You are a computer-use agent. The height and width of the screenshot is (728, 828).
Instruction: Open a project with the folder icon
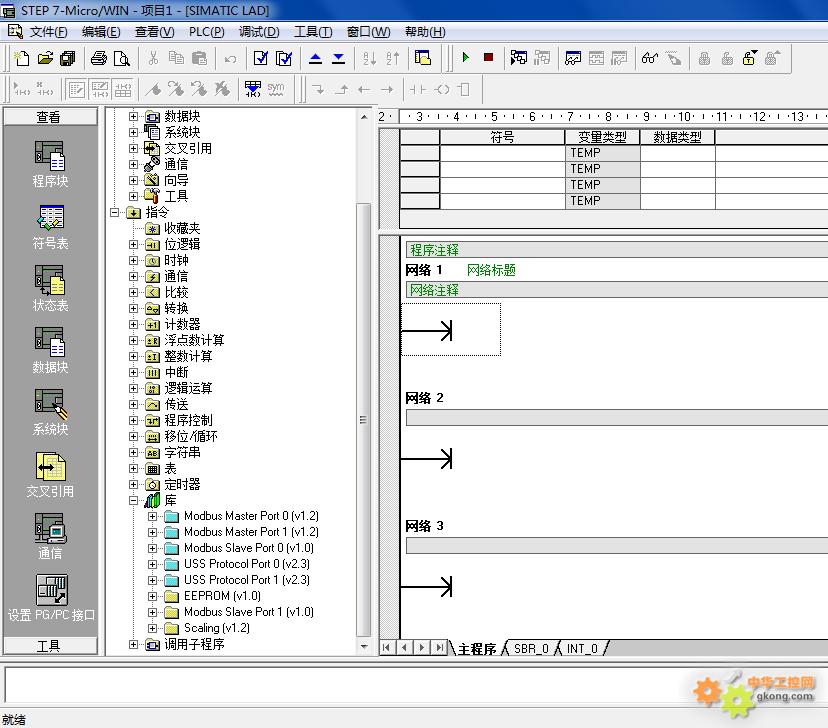tap(45, 58)
